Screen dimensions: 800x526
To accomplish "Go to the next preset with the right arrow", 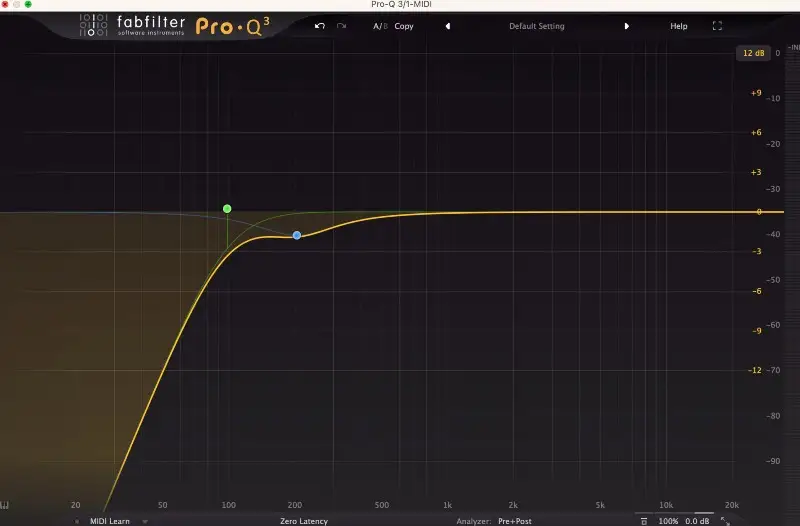I will coord(627,26).
